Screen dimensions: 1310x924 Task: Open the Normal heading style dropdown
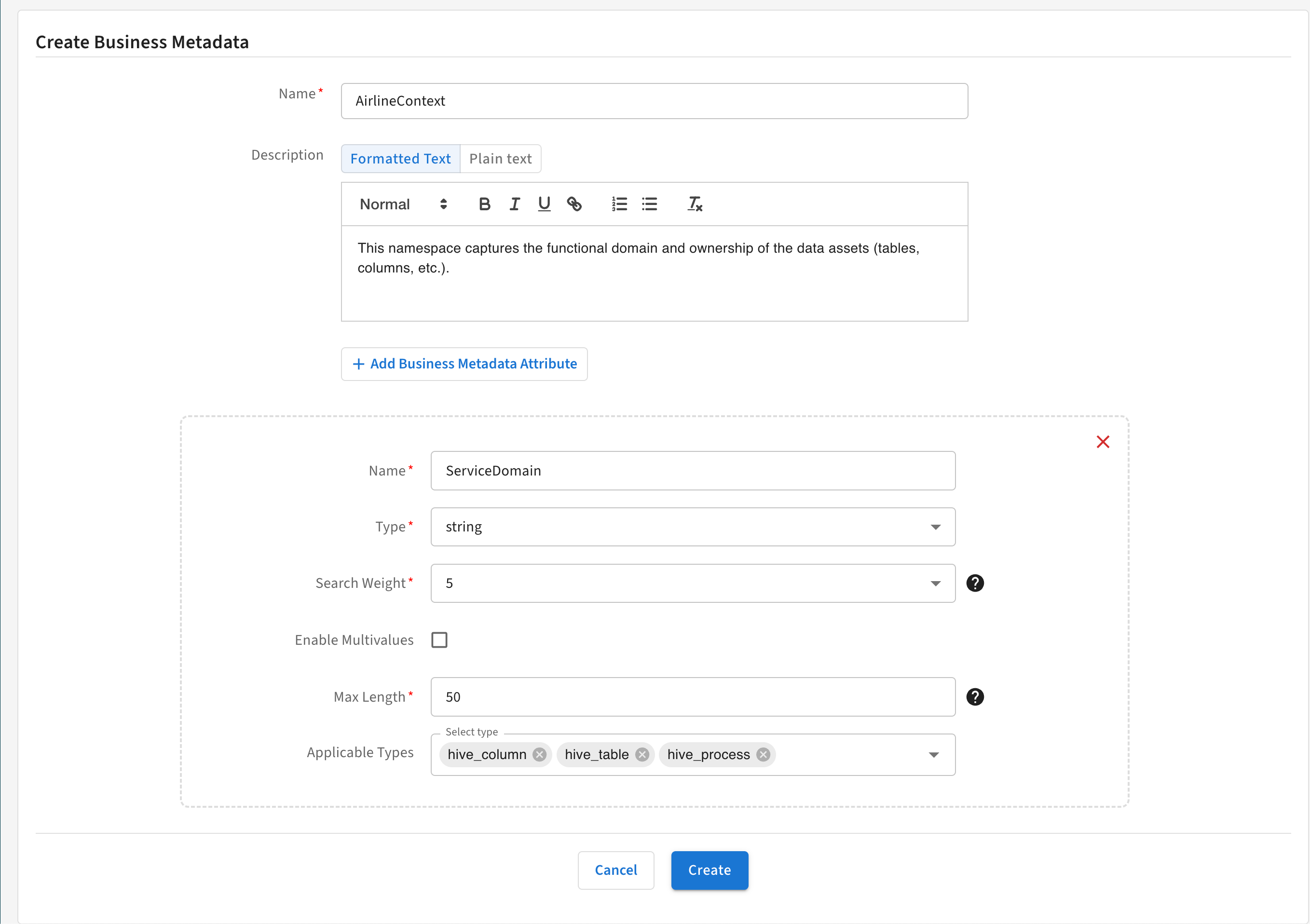pyautogui.click(x=403, y=204)
